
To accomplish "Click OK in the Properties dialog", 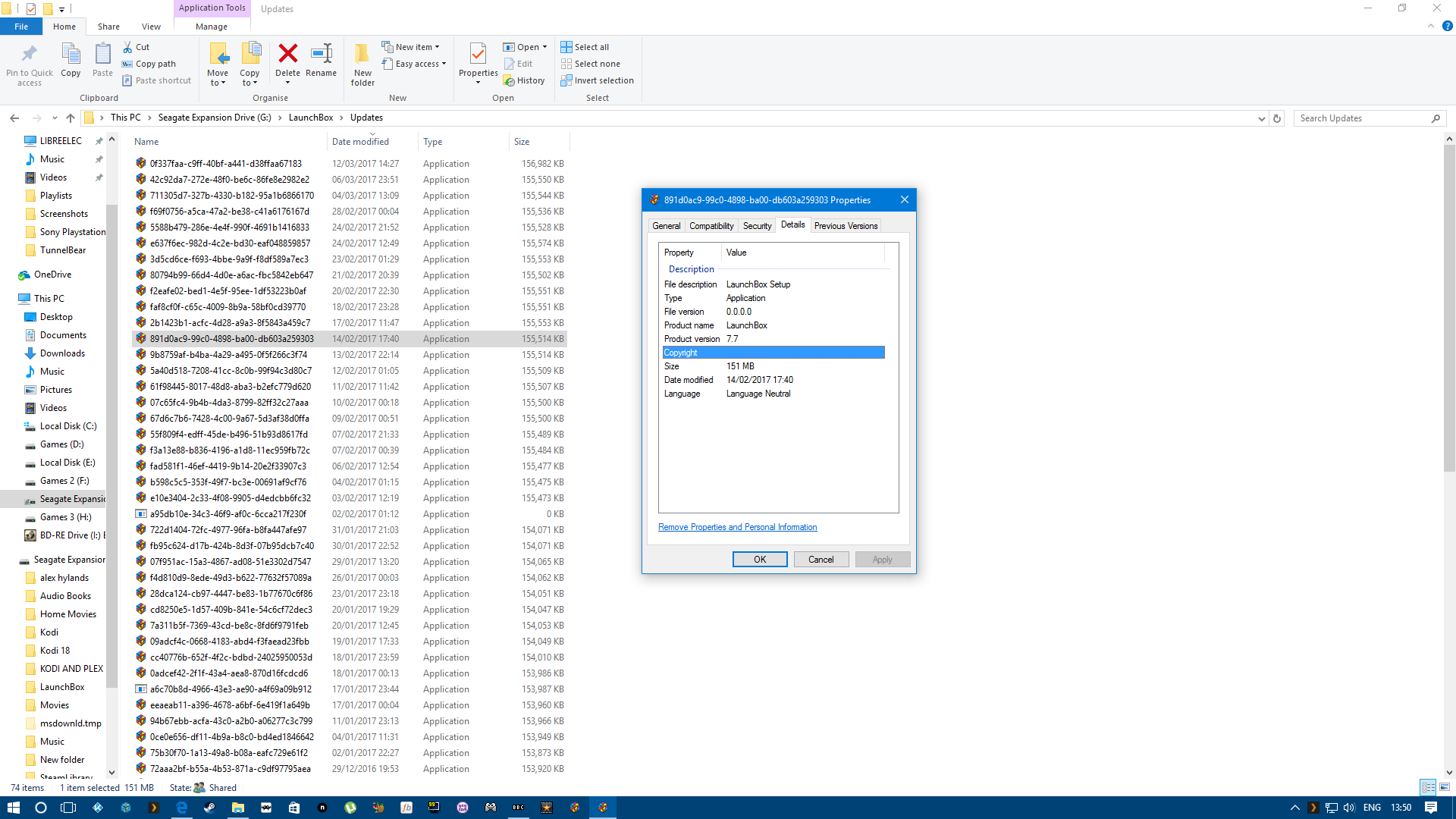I will 760,560.
